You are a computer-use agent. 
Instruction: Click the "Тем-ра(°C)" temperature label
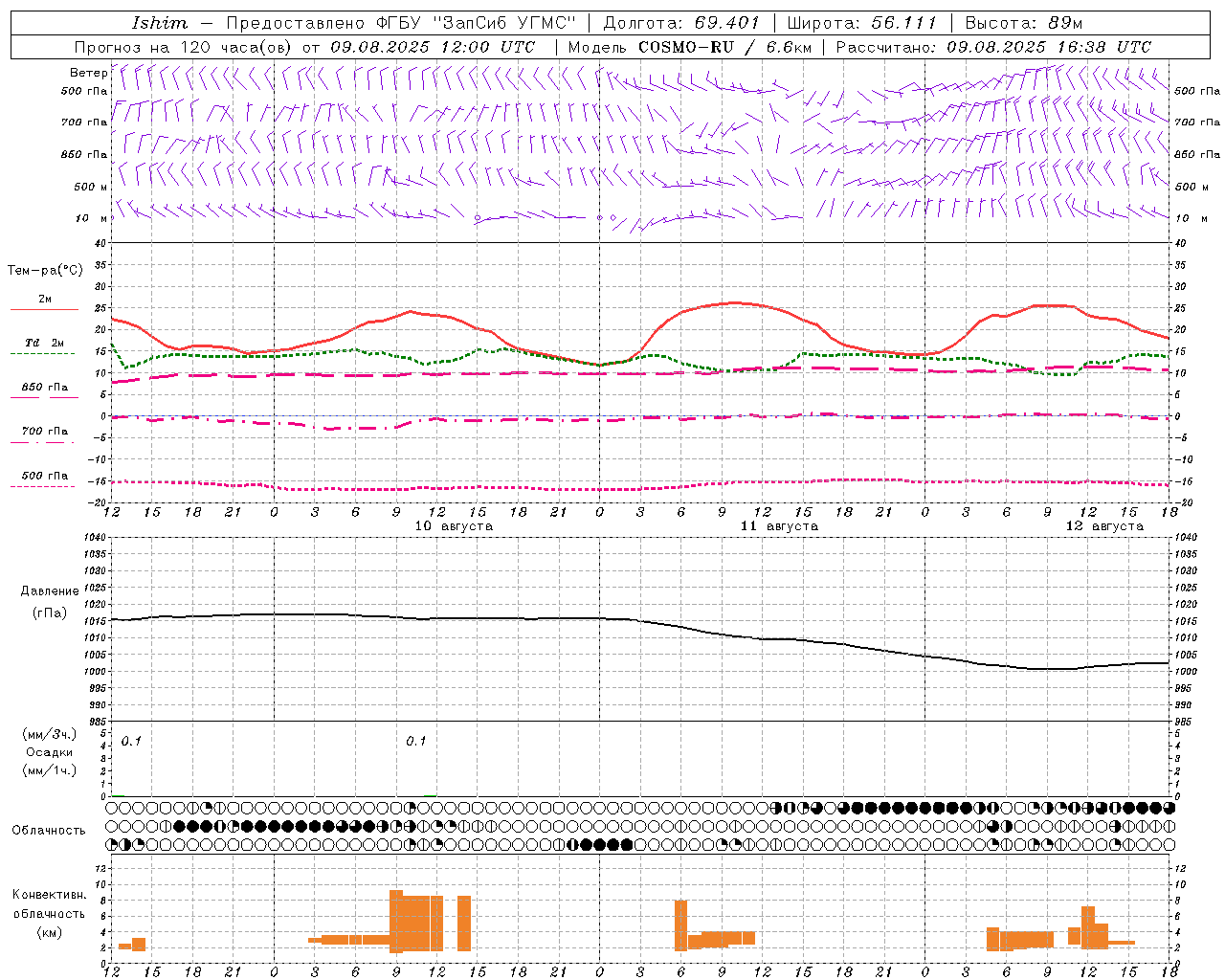45,271
